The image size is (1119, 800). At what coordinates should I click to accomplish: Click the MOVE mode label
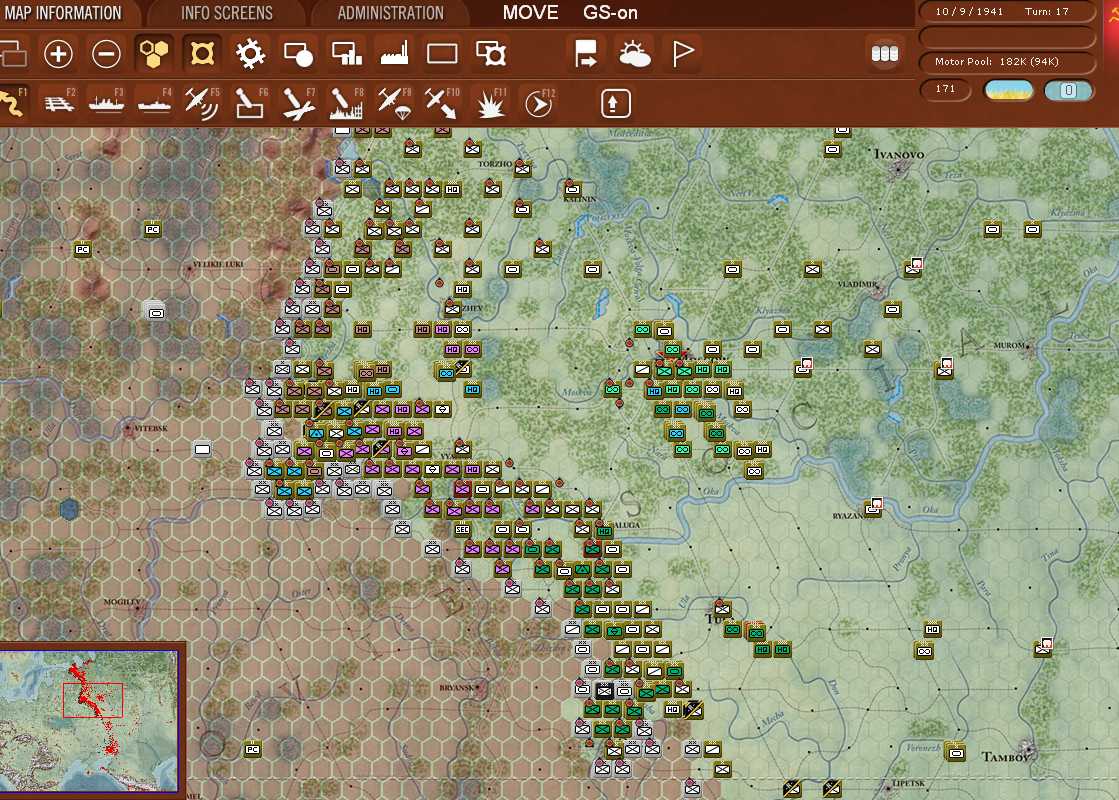point(530,13)
